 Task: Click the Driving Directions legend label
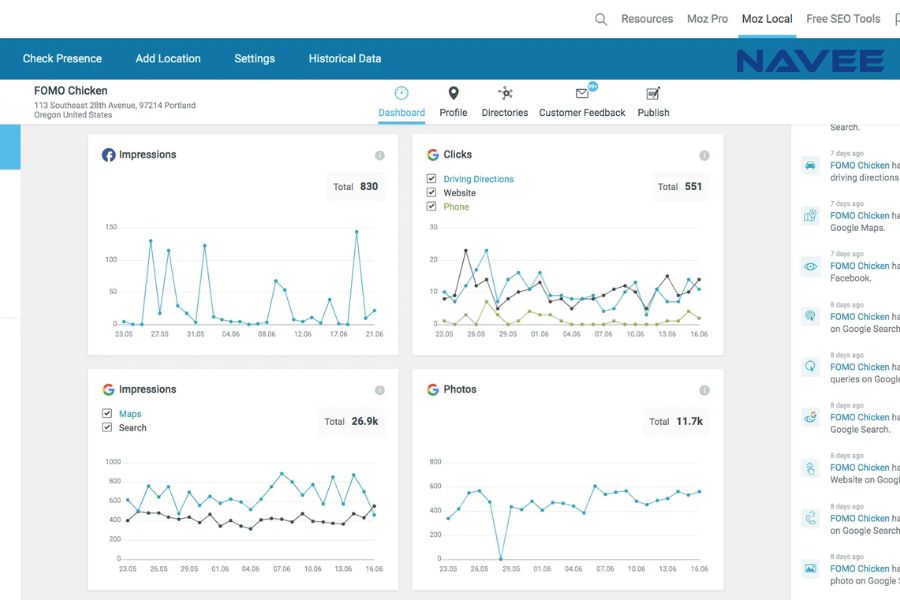coord(478,179)
